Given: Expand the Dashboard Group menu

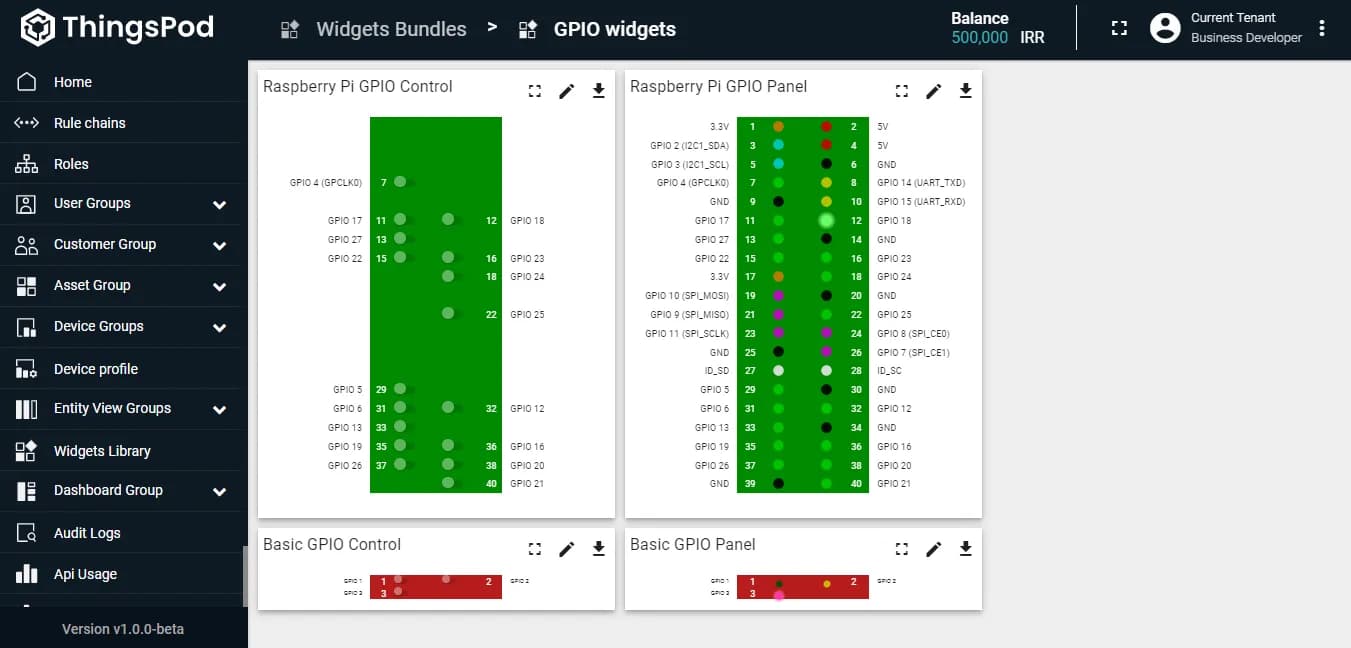Looking at the screenshot, I should [219, 491].
